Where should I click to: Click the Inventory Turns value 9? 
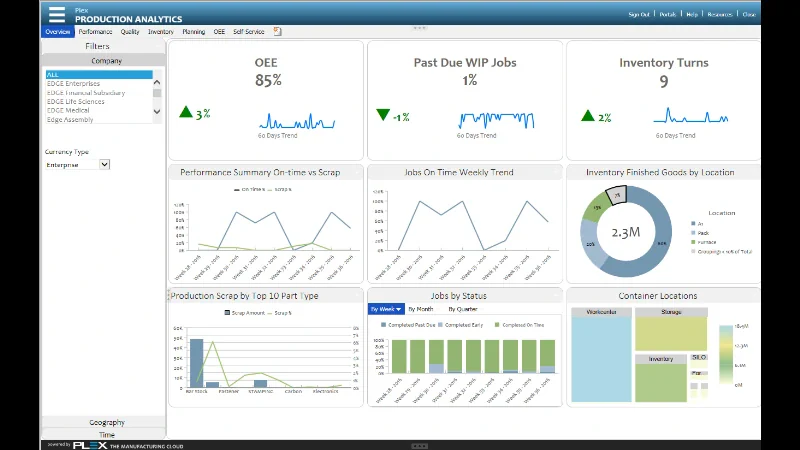coord(664,81)
